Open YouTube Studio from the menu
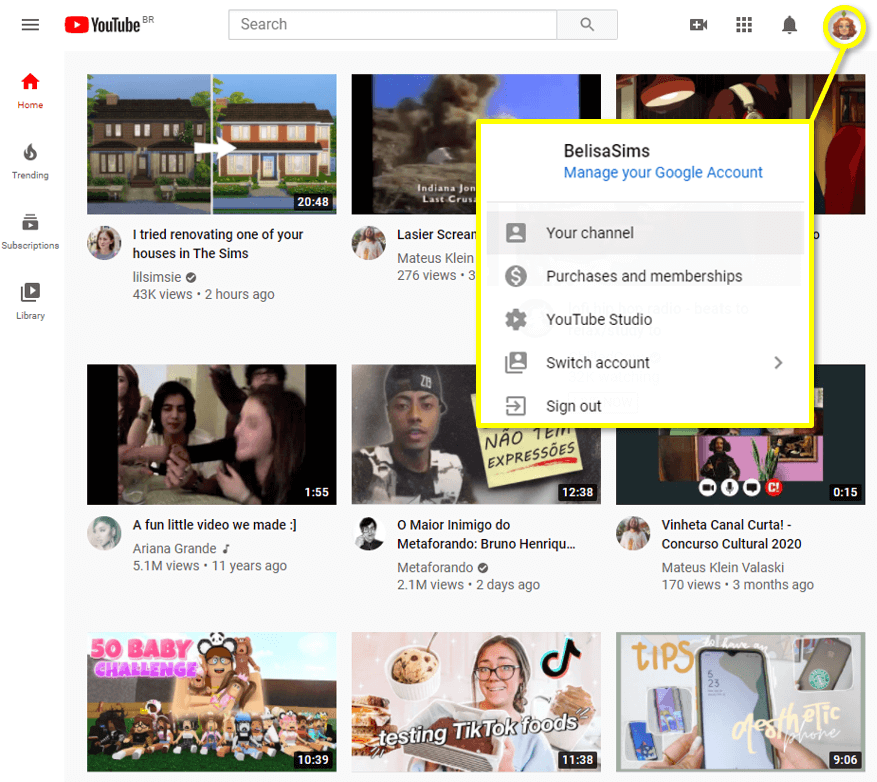The image size is (877, 782). pos(598,320)
